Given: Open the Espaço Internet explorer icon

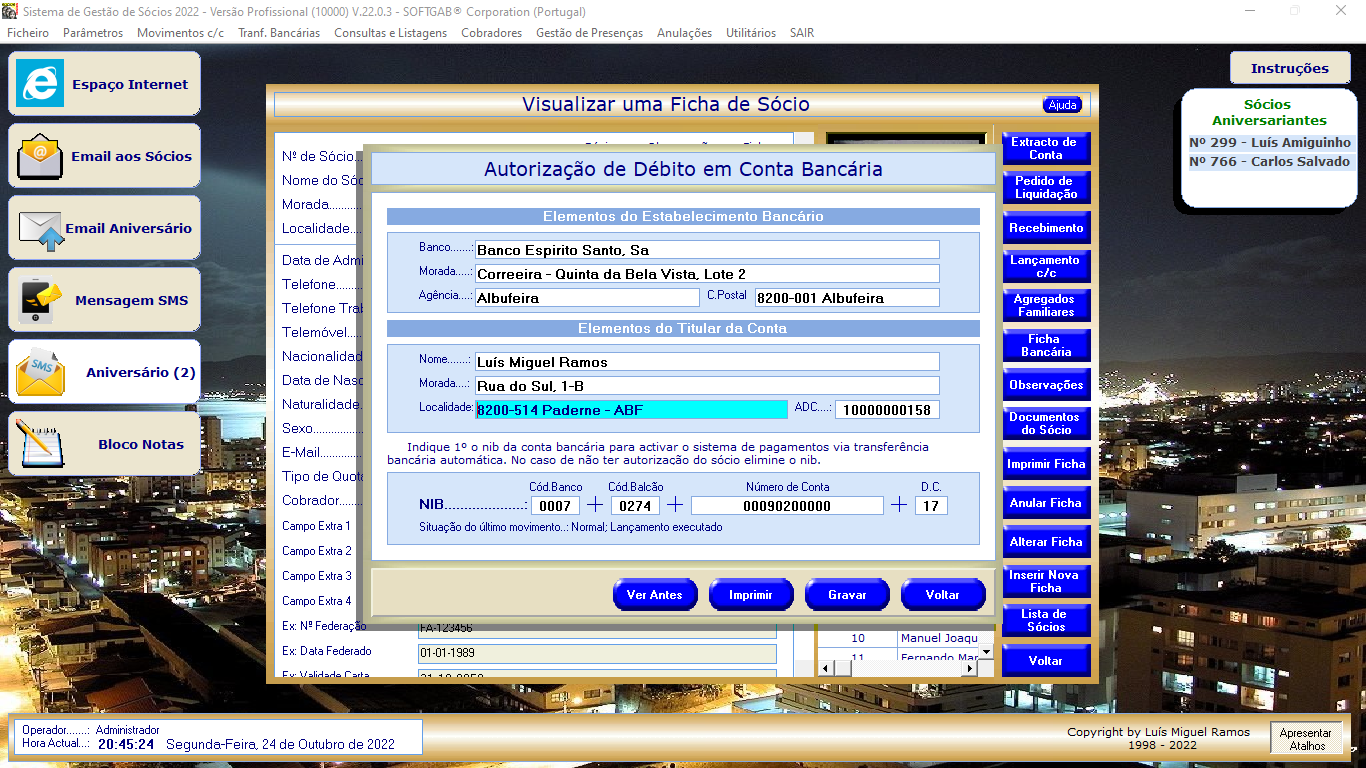Looking at the screenshot, I should click(40, 84).
